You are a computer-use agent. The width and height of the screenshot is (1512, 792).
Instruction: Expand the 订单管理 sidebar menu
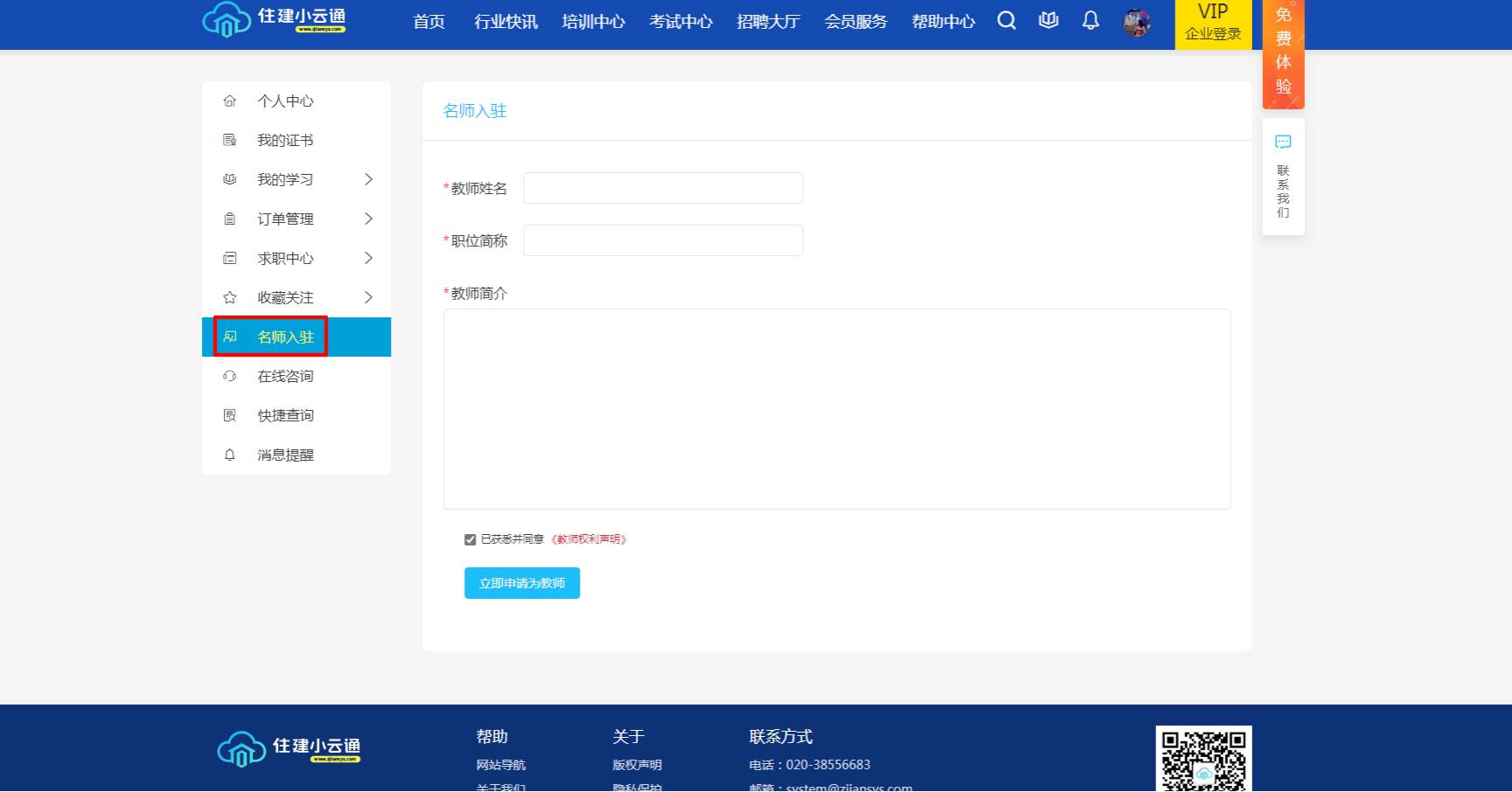368,219
